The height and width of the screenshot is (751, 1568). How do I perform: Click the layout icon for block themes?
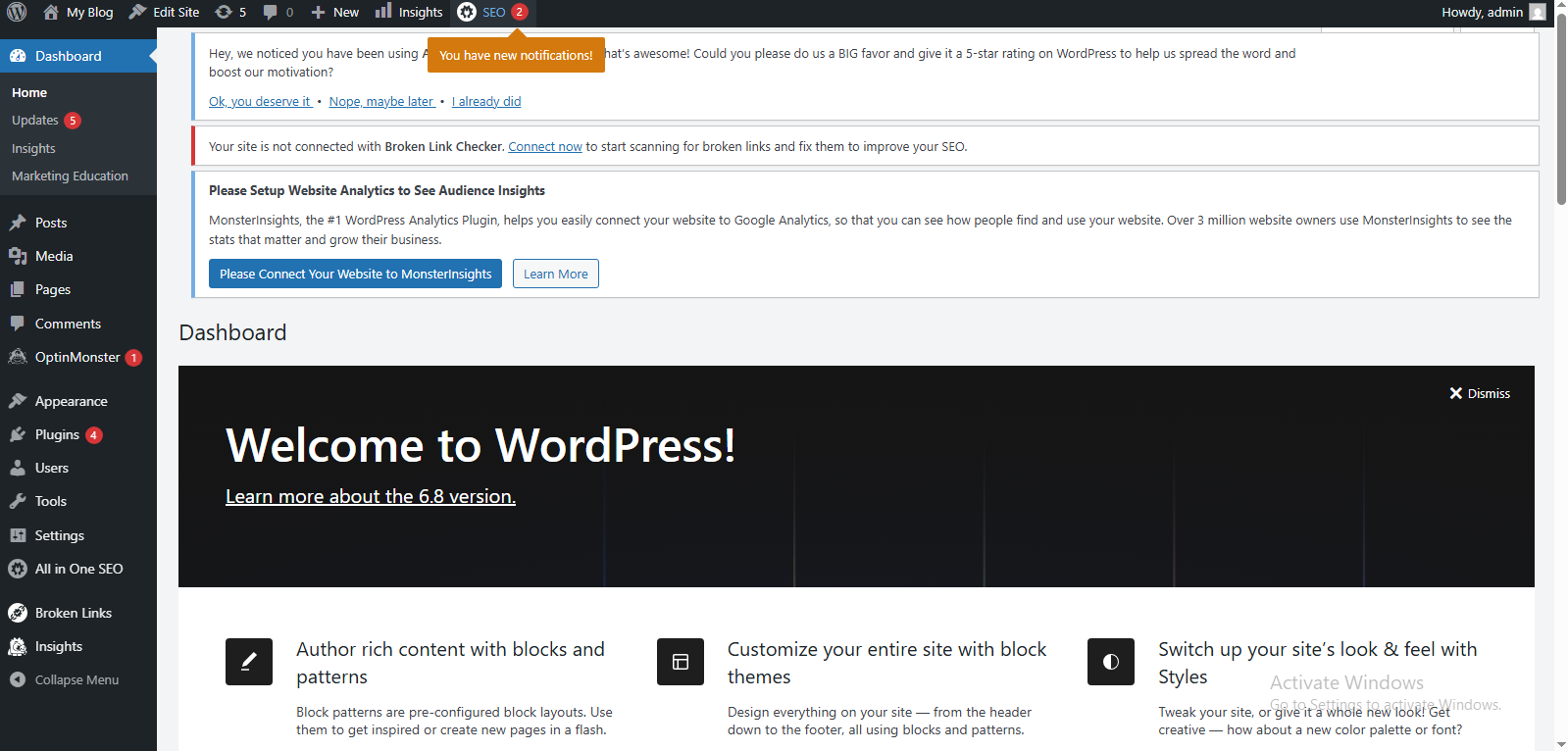pyautogui.click(x=681, y=662)
